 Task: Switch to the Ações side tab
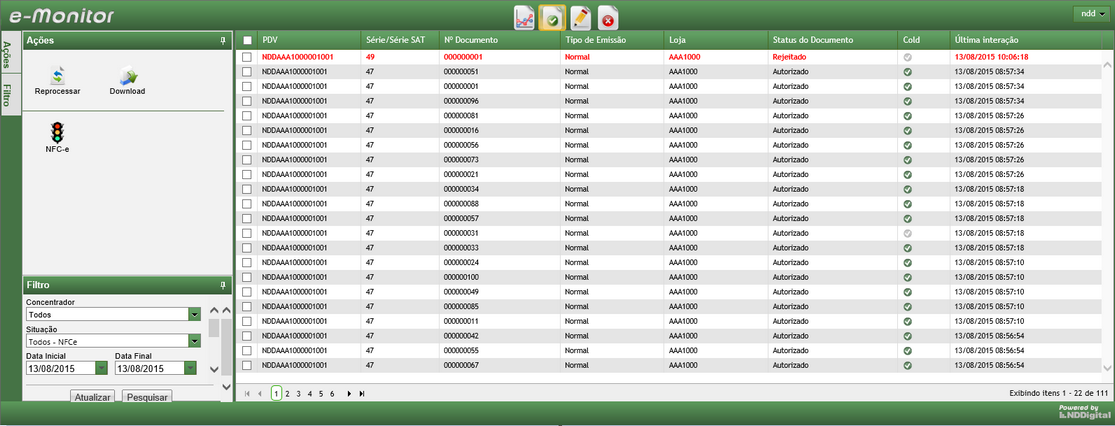click(x=8, y=54)
